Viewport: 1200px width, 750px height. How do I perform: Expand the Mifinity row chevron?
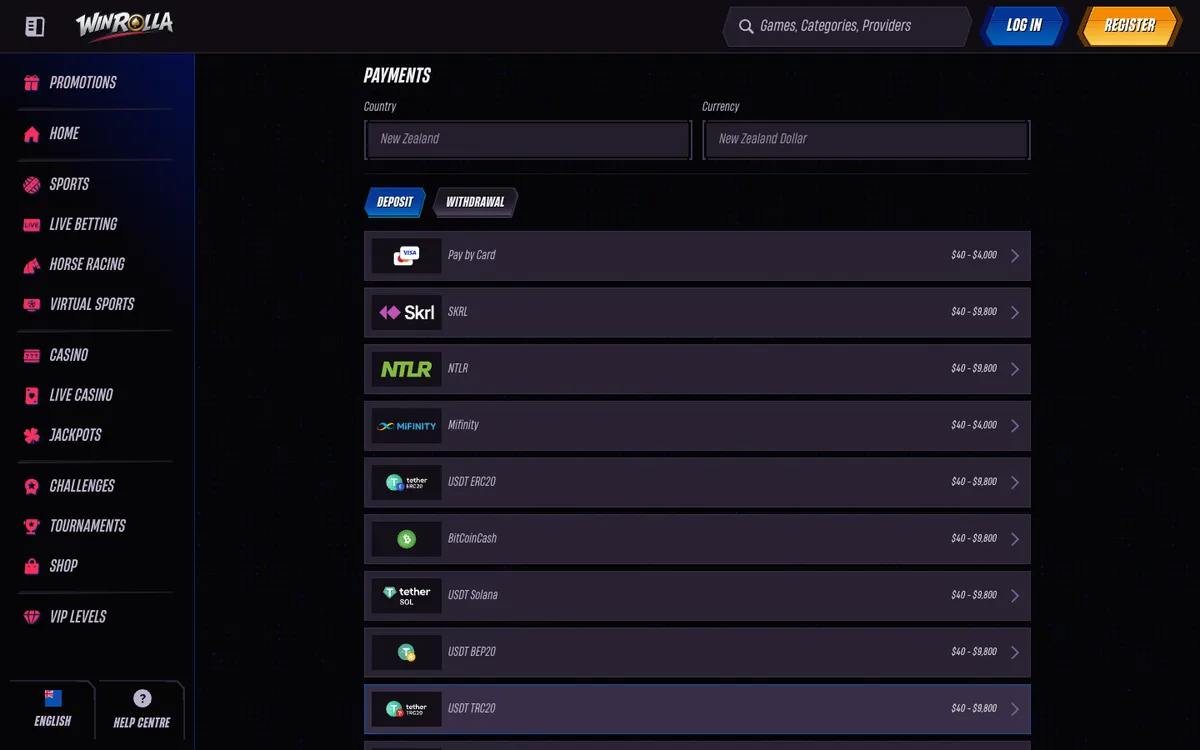[1015, 426]
